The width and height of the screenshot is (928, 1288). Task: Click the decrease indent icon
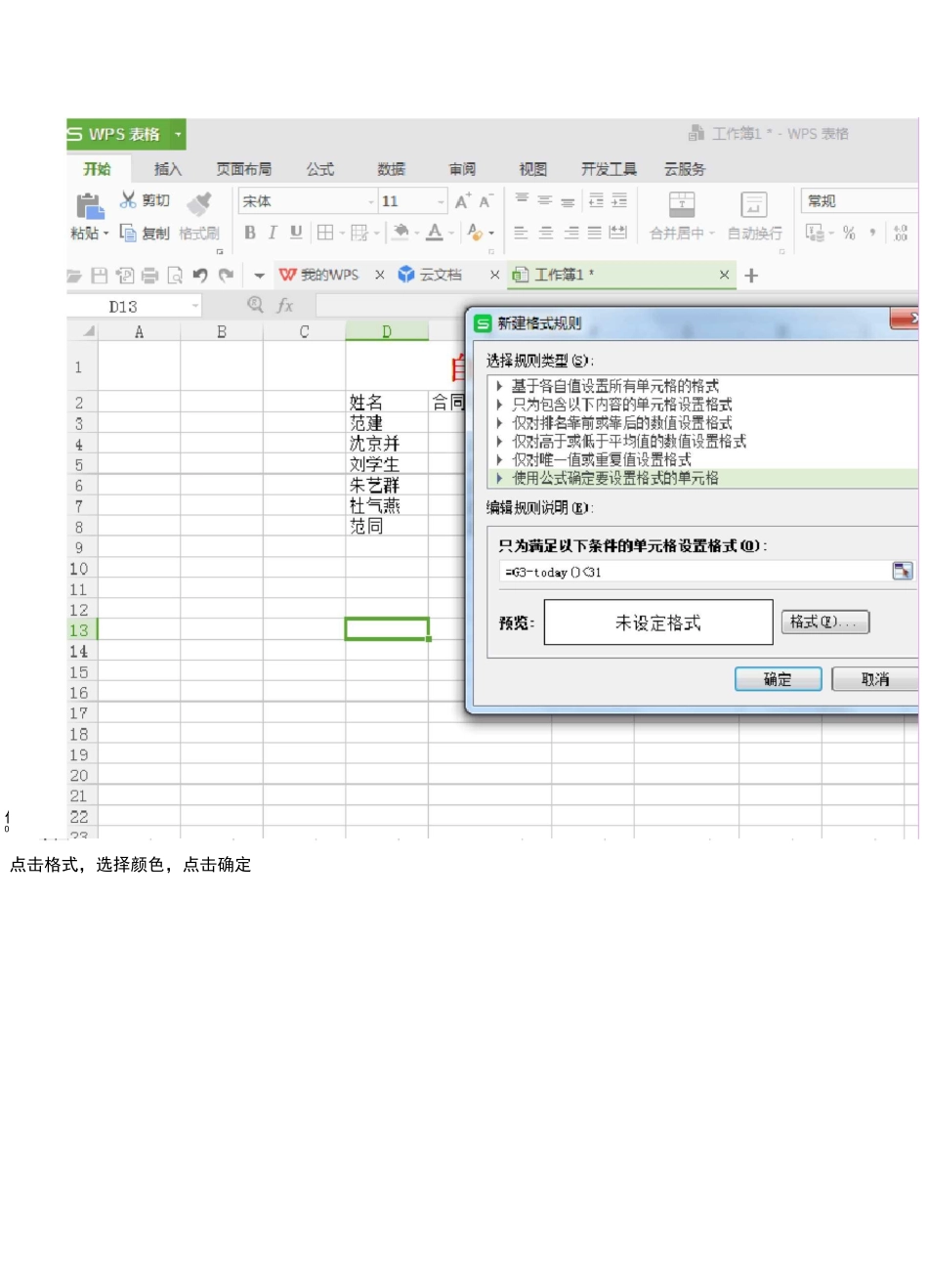(596, 200)
